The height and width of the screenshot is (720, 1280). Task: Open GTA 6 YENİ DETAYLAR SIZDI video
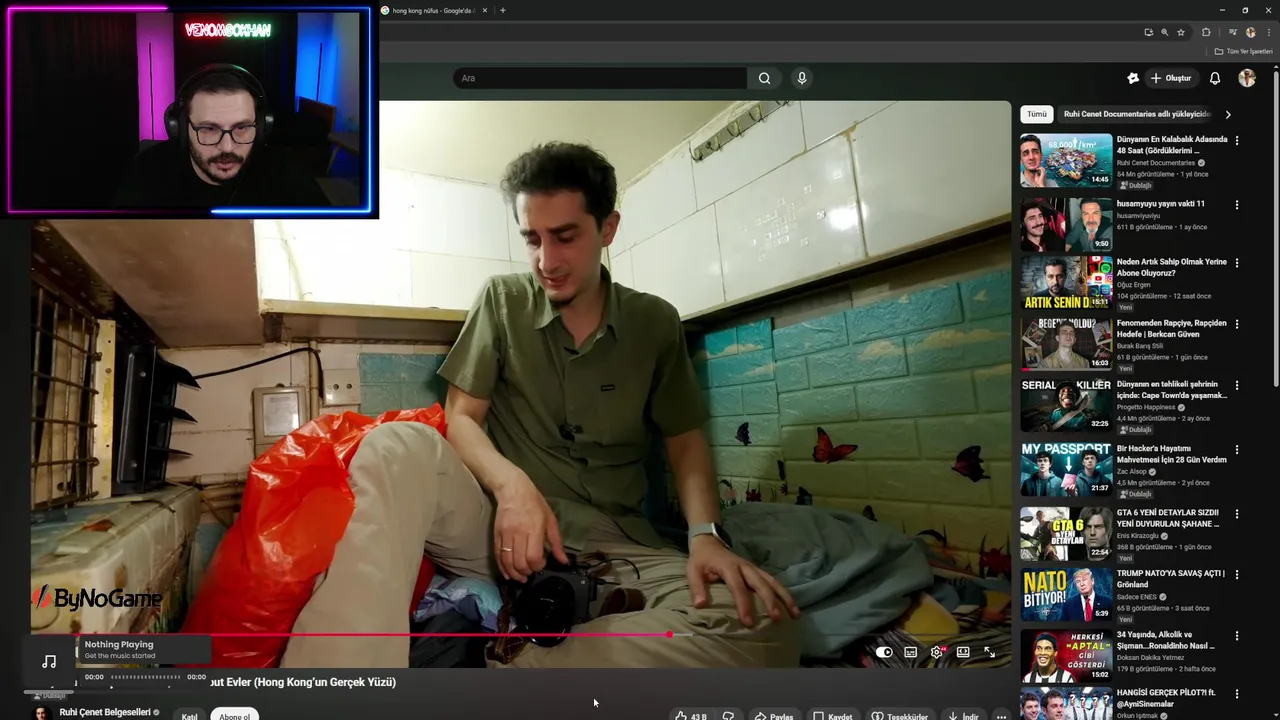pos(1168,518)
